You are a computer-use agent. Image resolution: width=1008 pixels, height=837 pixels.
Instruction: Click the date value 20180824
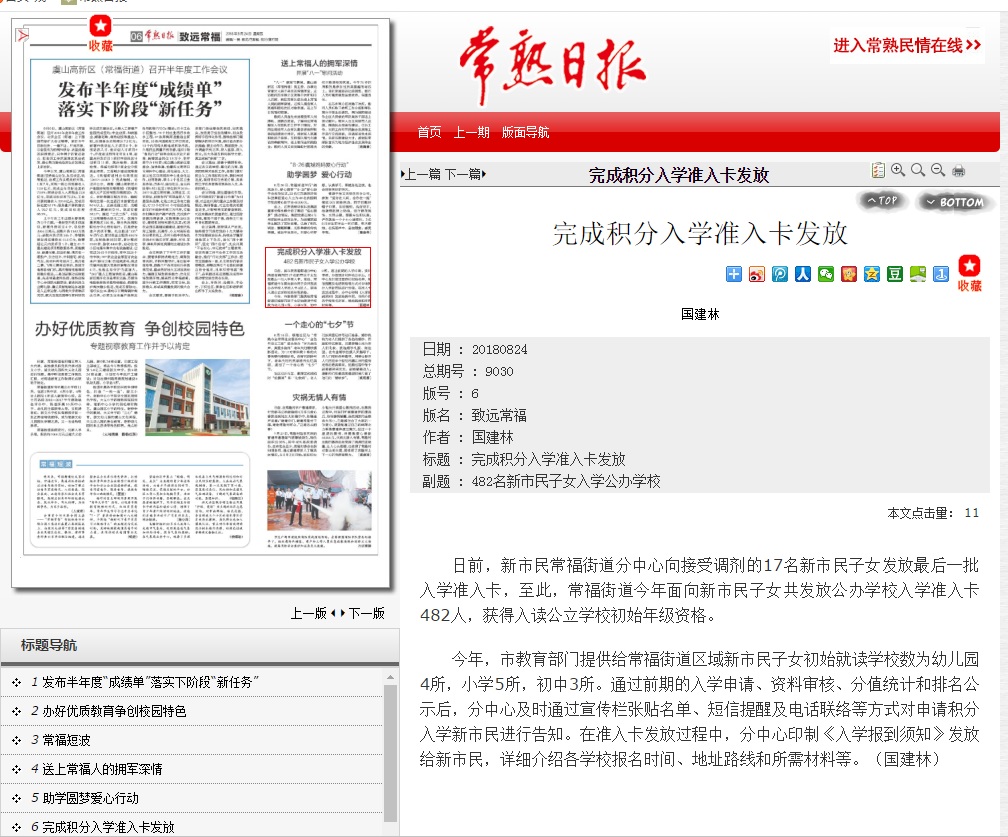coord(500,350)
